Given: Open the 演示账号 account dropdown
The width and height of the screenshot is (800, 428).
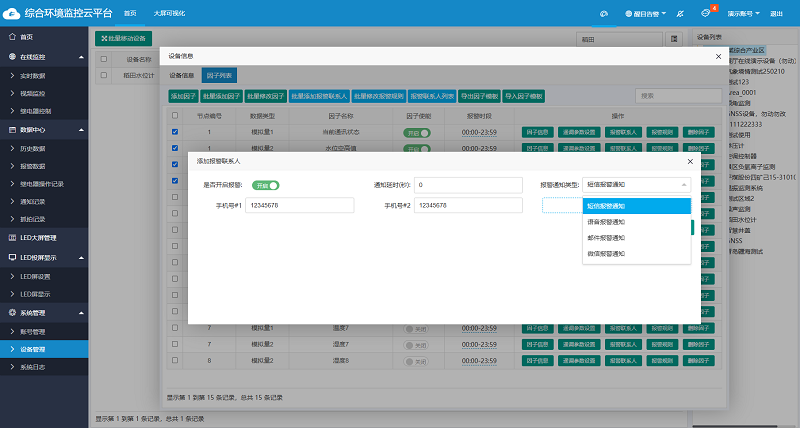Looking at the screenshot, I should (742, 14).
